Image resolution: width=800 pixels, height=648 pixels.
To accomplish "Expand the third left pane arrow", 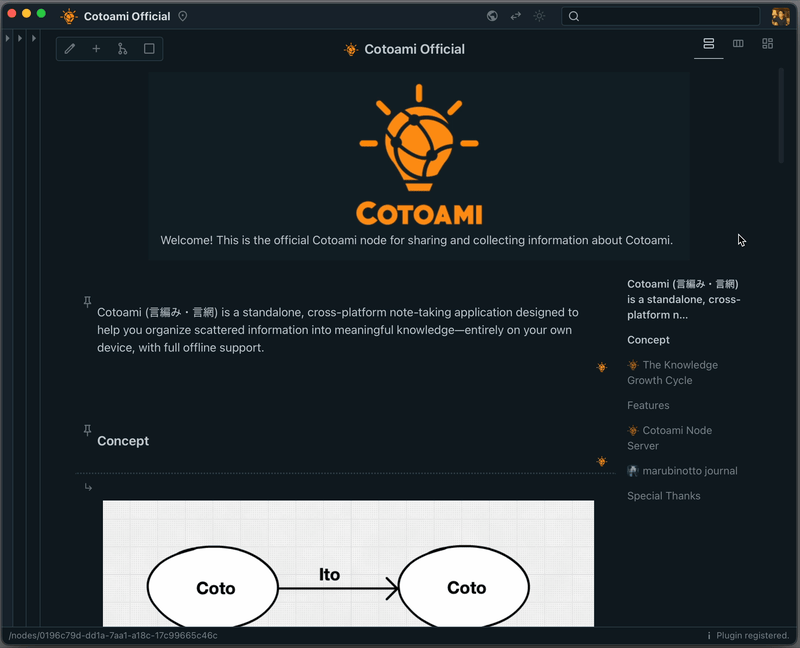I will point(33,38).
